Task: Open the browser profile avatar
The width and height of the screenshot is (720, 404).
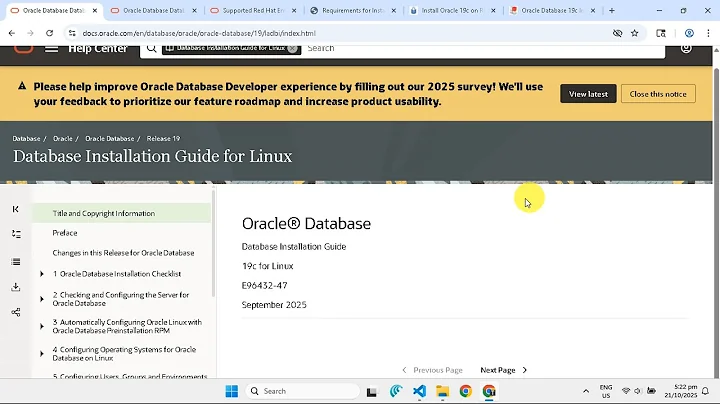Action: [x=689, y=33]
